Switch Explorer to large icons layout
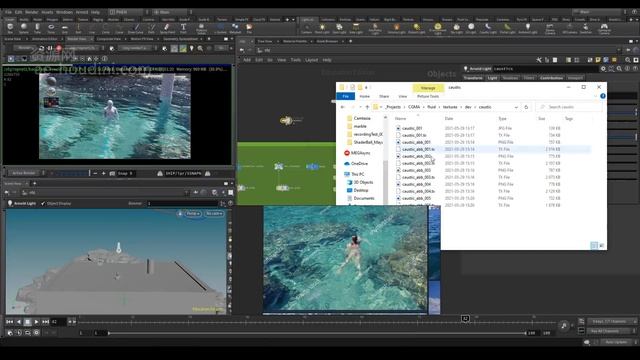Image resolution: width=640 pixels, height=360 pixels. click(601, 245)
